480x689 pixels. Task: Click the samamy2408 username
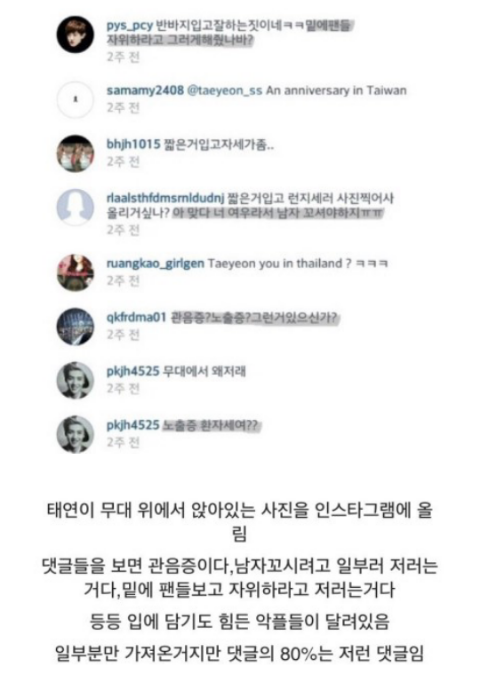(x=145, y=91)
